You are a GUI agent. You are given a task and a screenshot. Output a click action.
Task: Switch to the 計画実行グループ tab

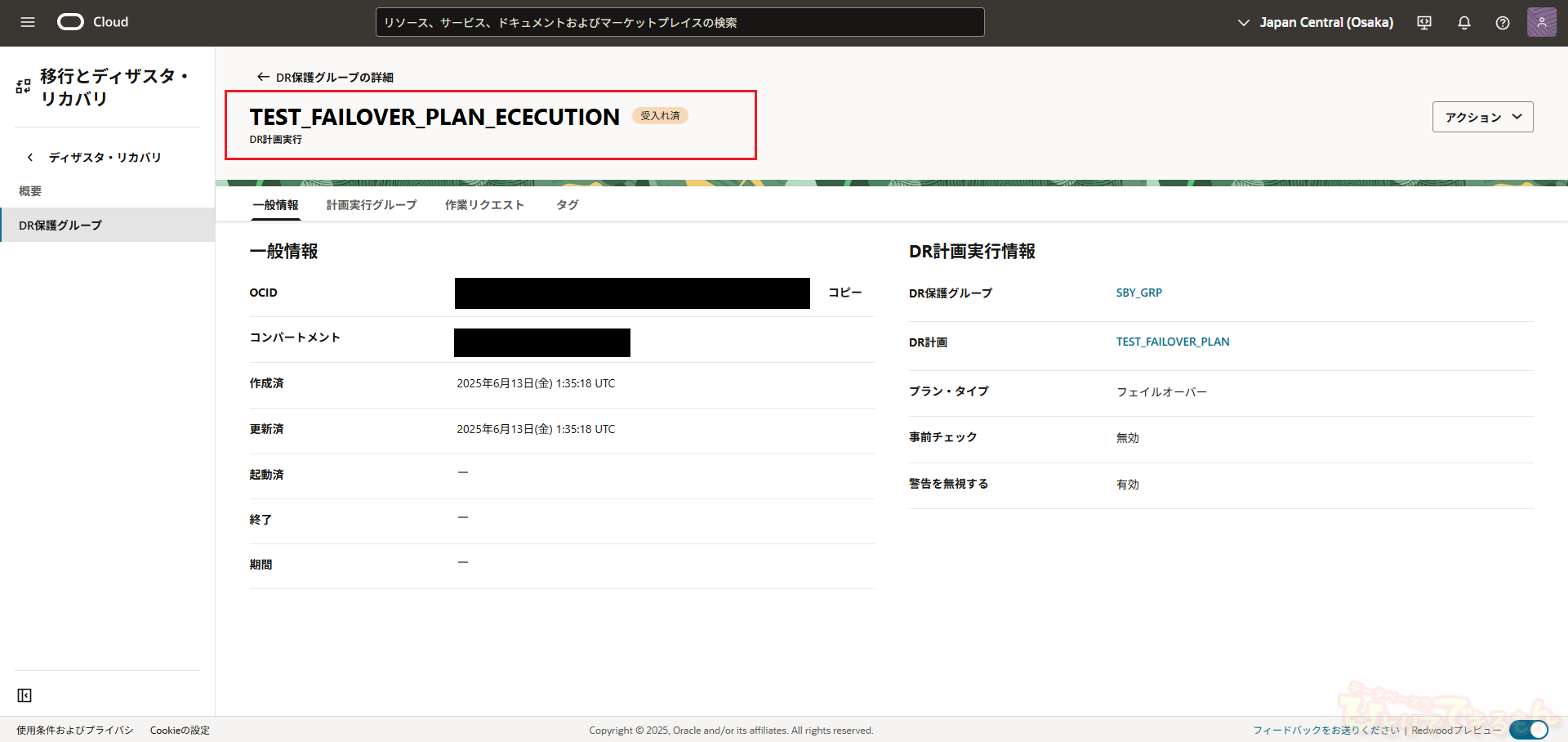click(x=372, y=205)
